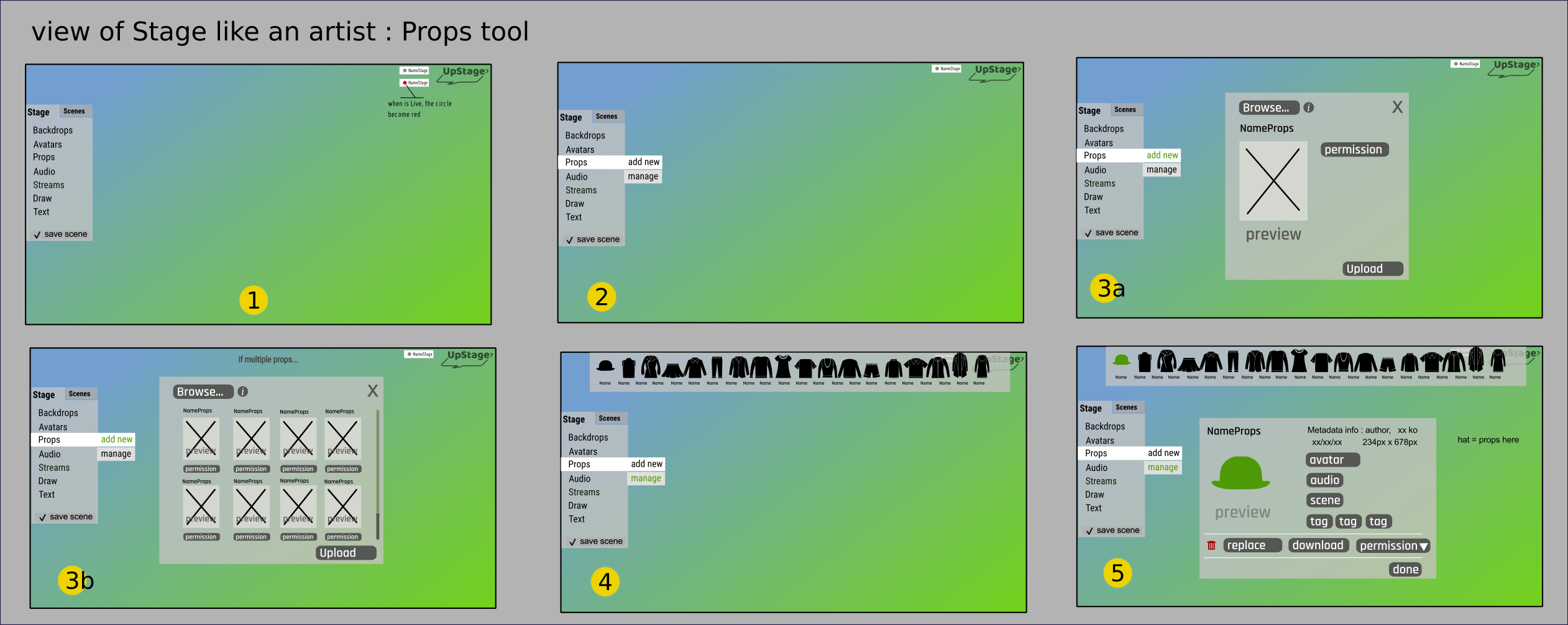
Task: Click the info icon beside Browse in panel 3b
Action: tap(243, 391)
